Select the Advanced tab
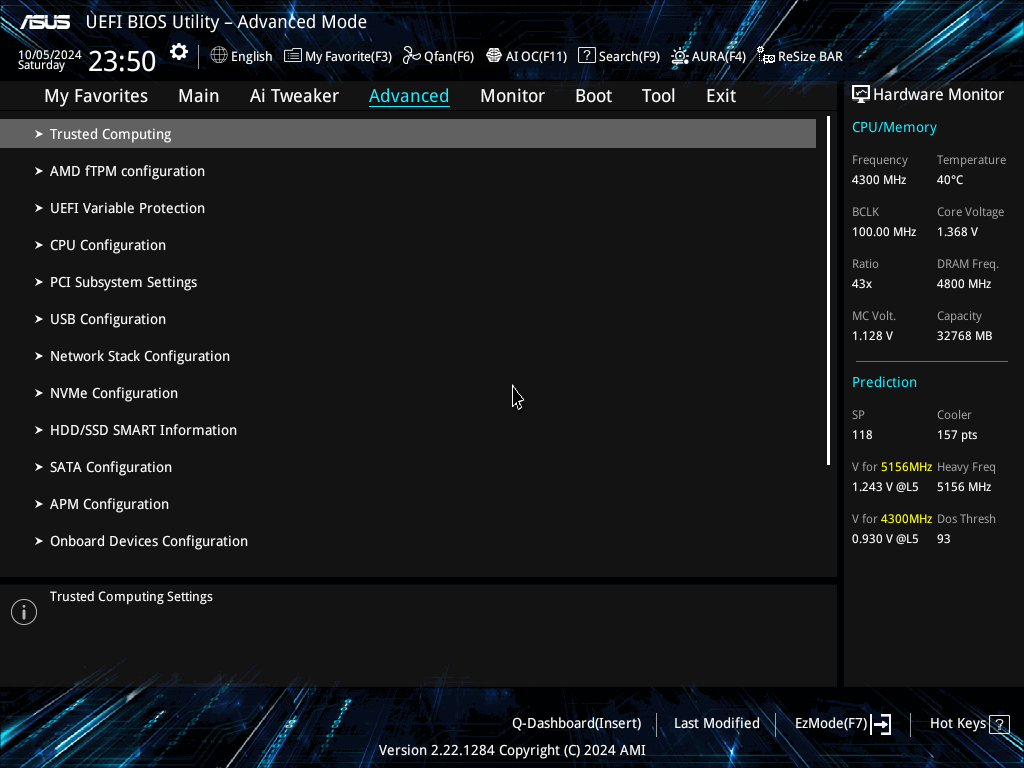Image resolution: width=1024 pixels, height=768 pixels. pyautogui.click(x=409, y=96)
